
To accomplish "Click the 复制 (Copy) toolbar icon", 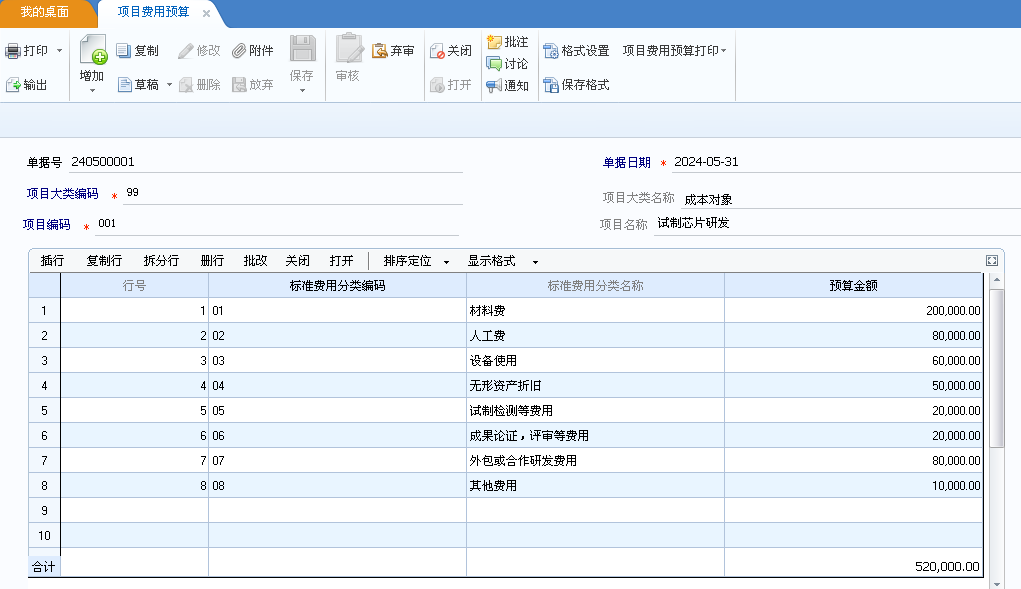I will tap(124, 51).
